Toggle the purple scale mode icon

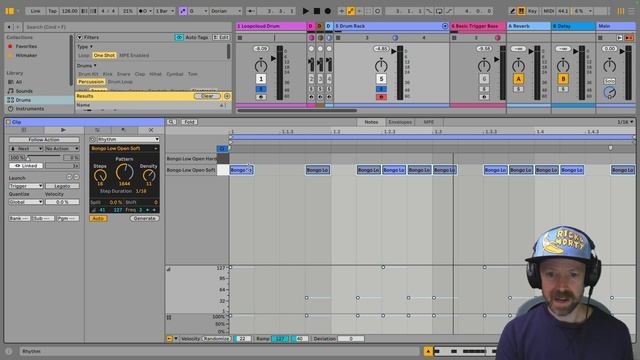(x=183, y=11)
